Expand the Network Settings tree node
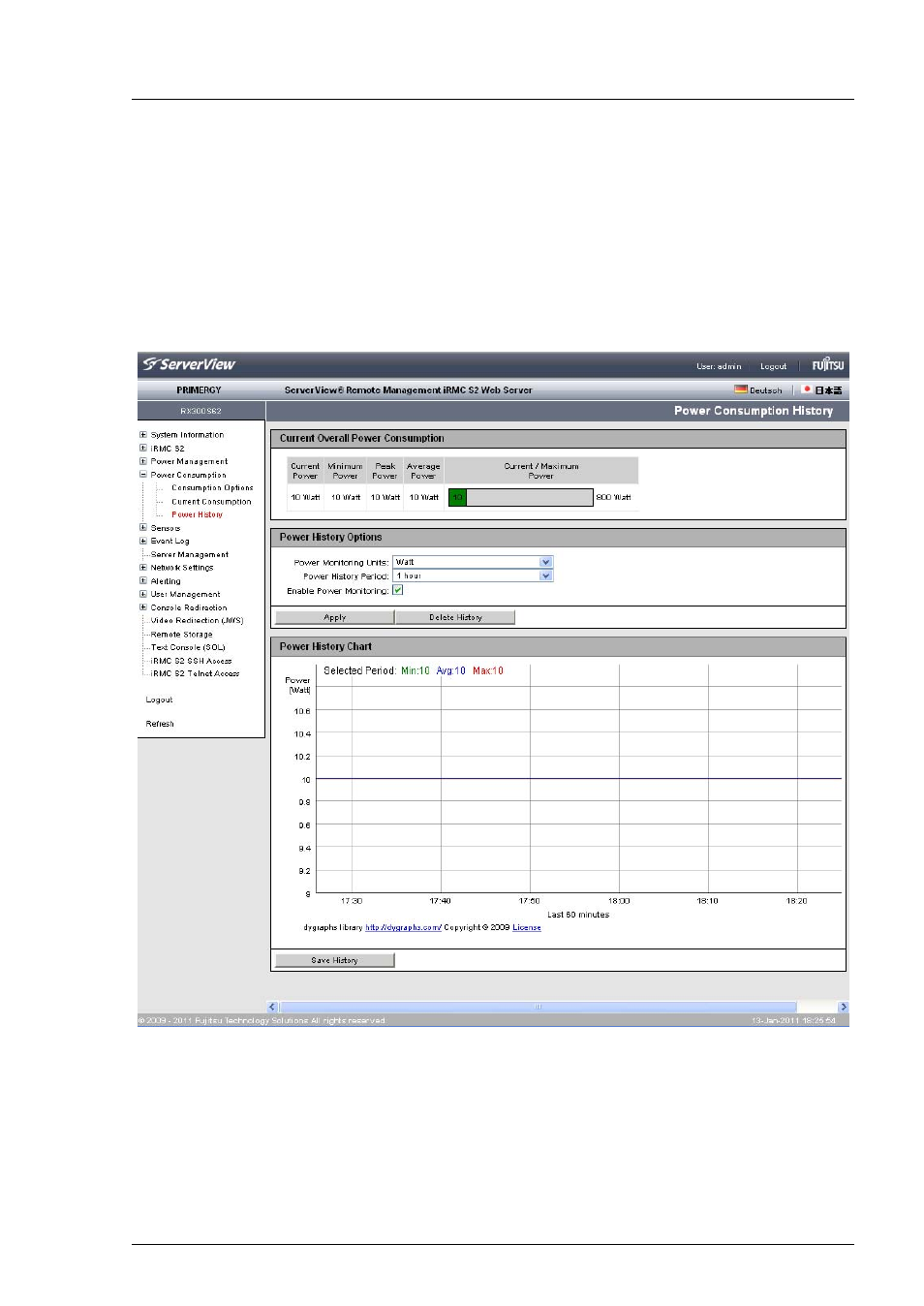The width and height of the screenshot is (924, 1306). [143, 568]
